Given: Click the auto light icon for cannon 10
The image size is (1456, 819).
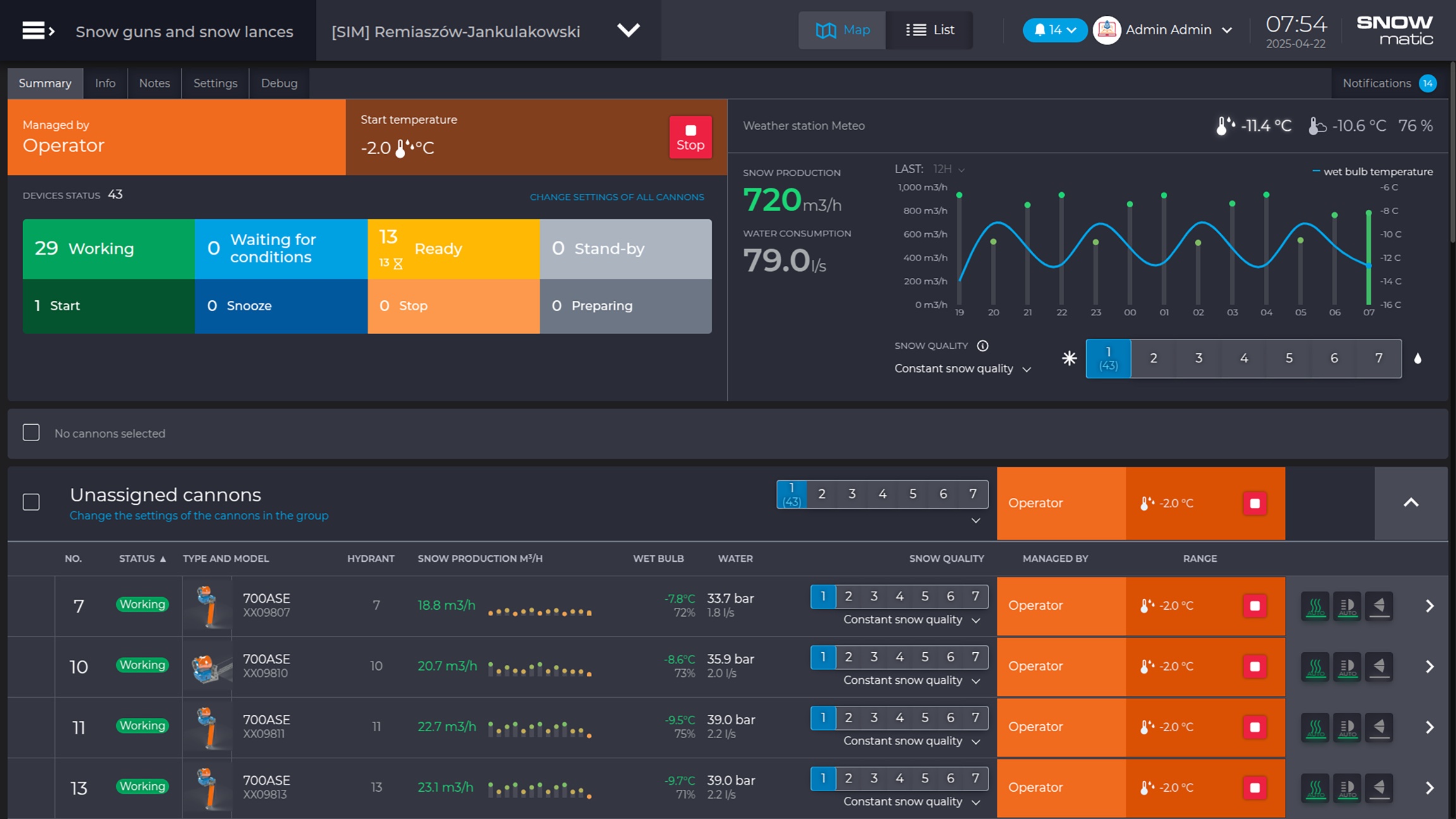Looking at the screenshot, I should (1347, 667).
